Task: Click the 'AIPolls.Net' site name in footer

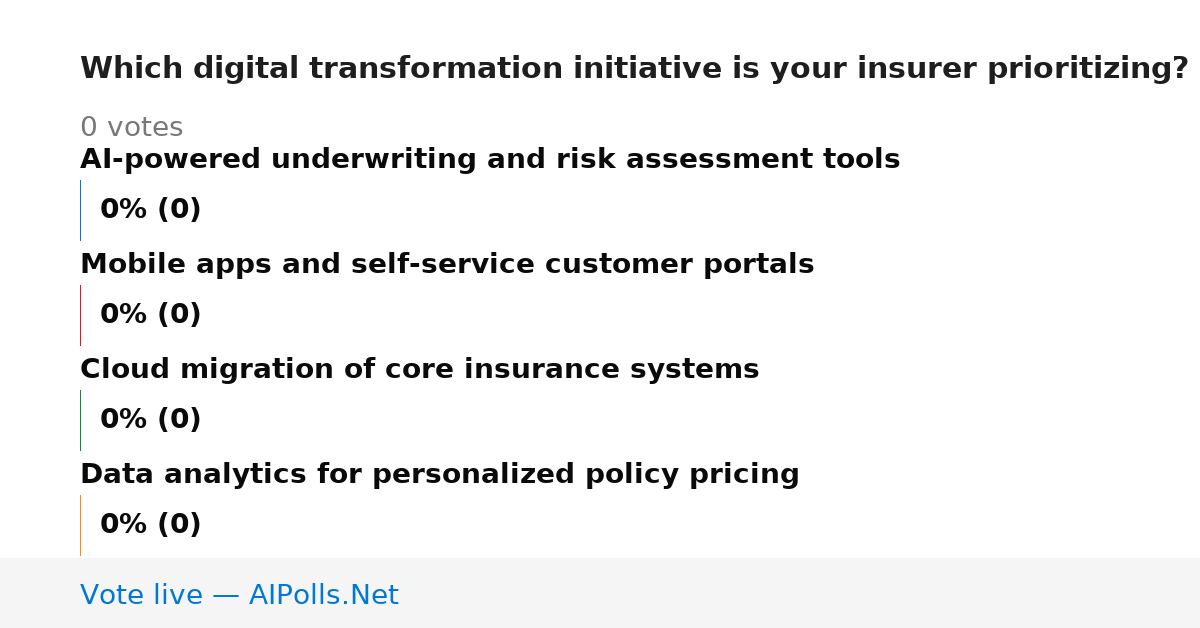Action: (x=323, y=596)
